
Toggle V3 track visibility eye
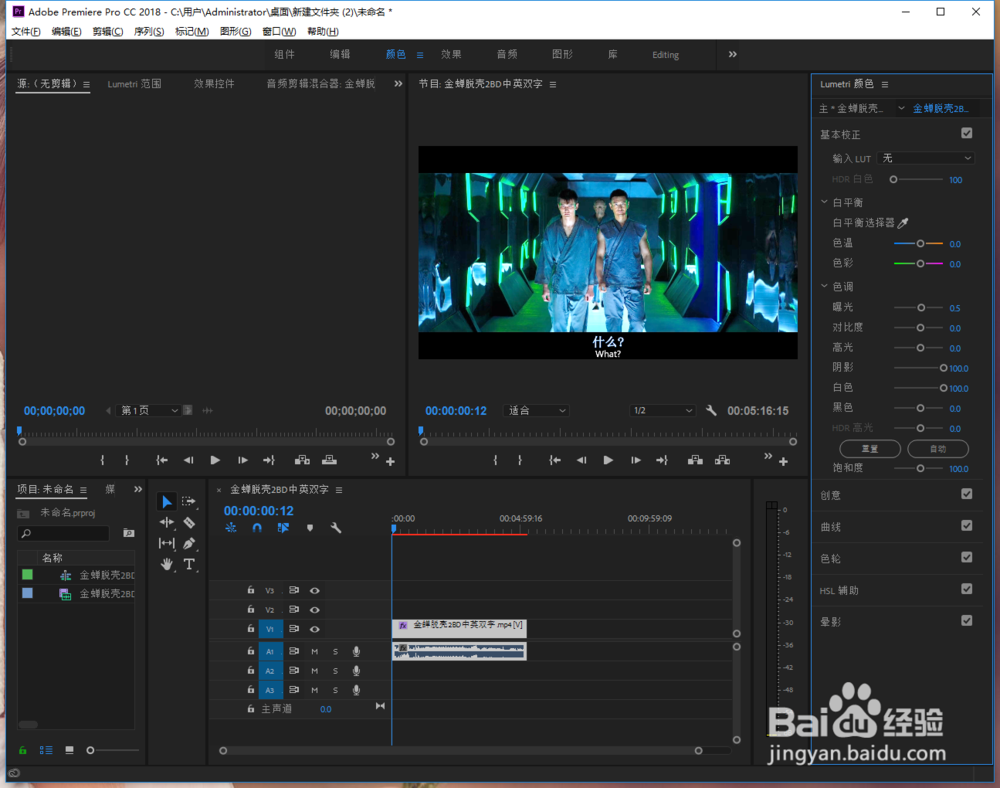315,591
